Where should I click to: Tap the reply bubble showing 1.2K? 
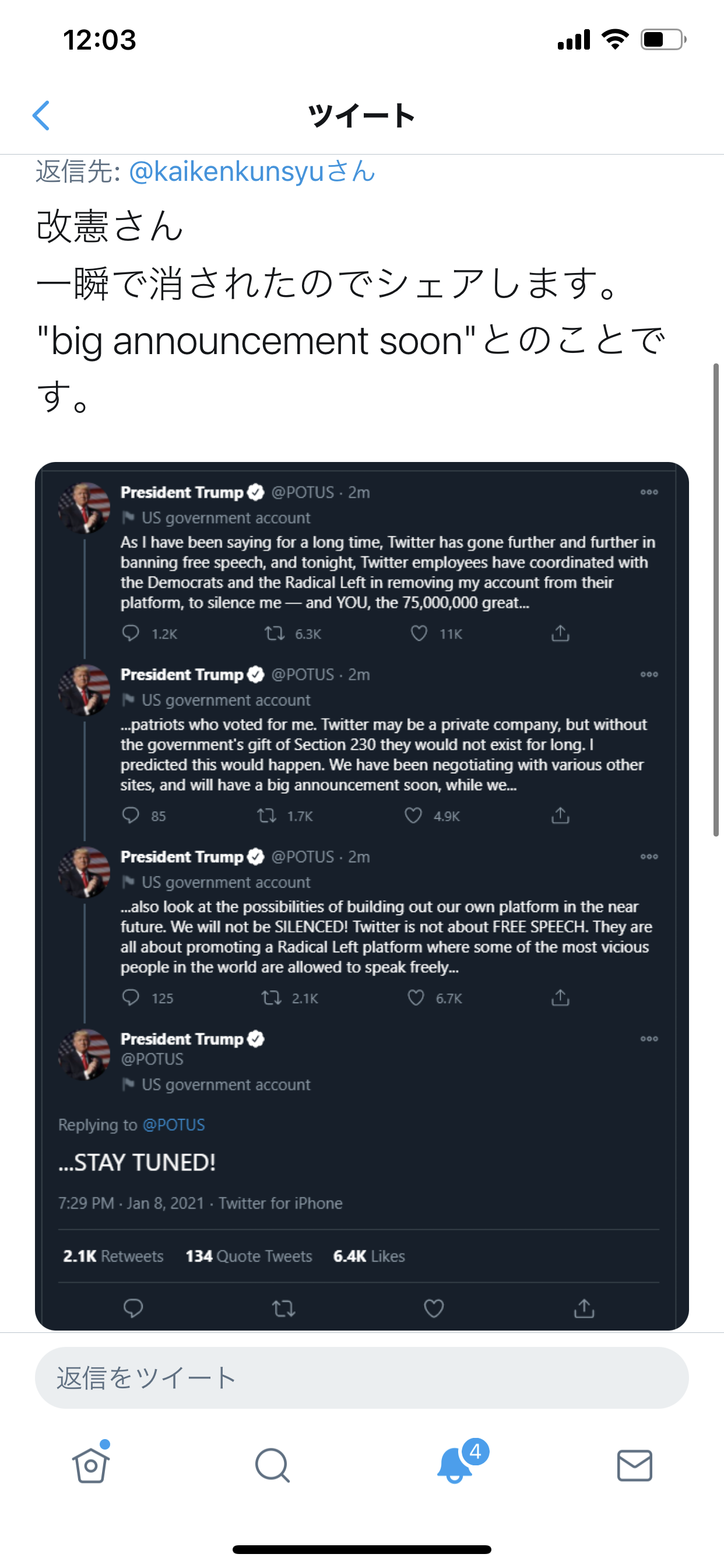(x=131, y=633)
